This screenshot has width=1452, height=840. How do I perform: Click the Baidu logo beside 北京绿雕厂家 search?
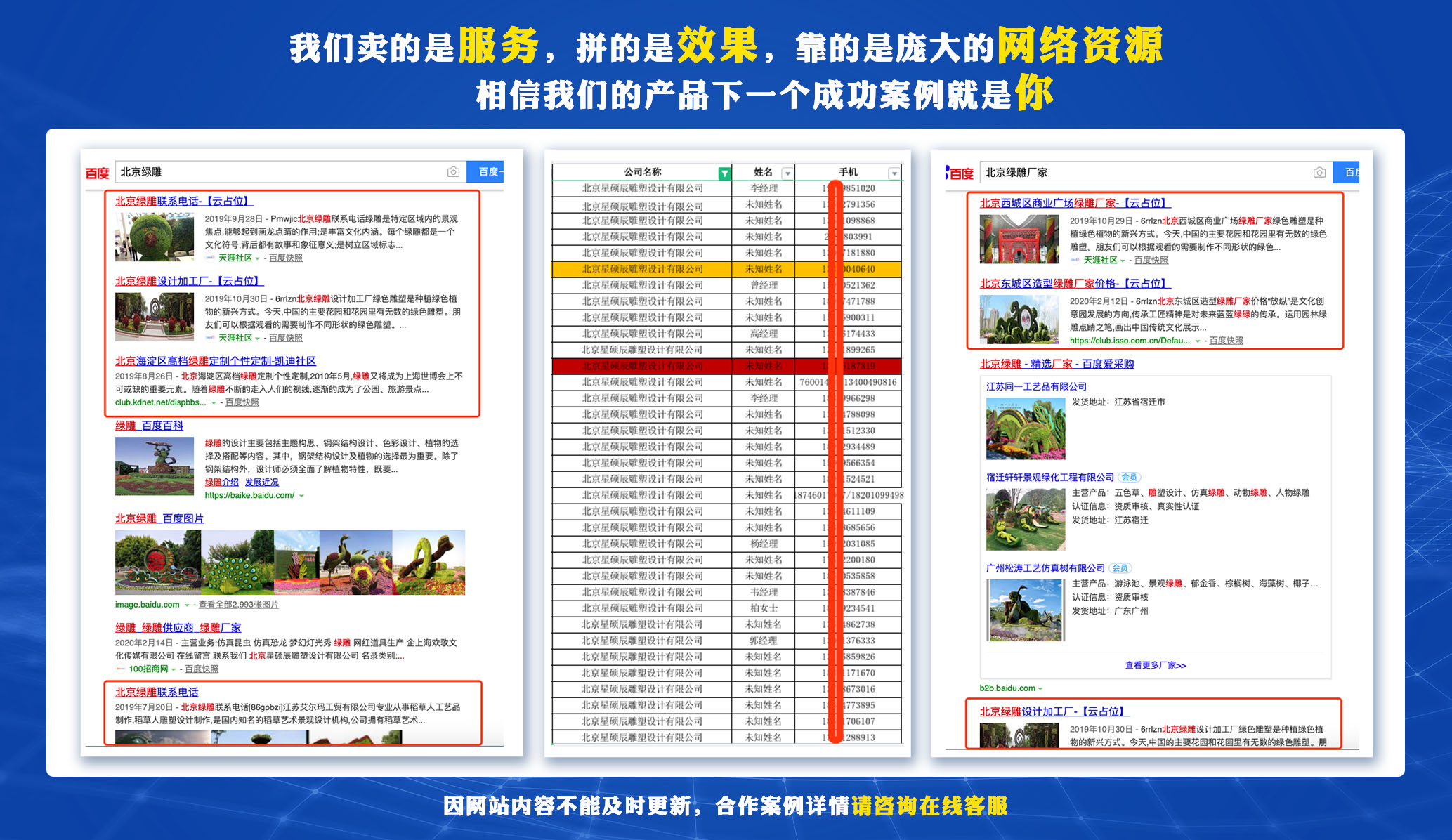[960, 173]
